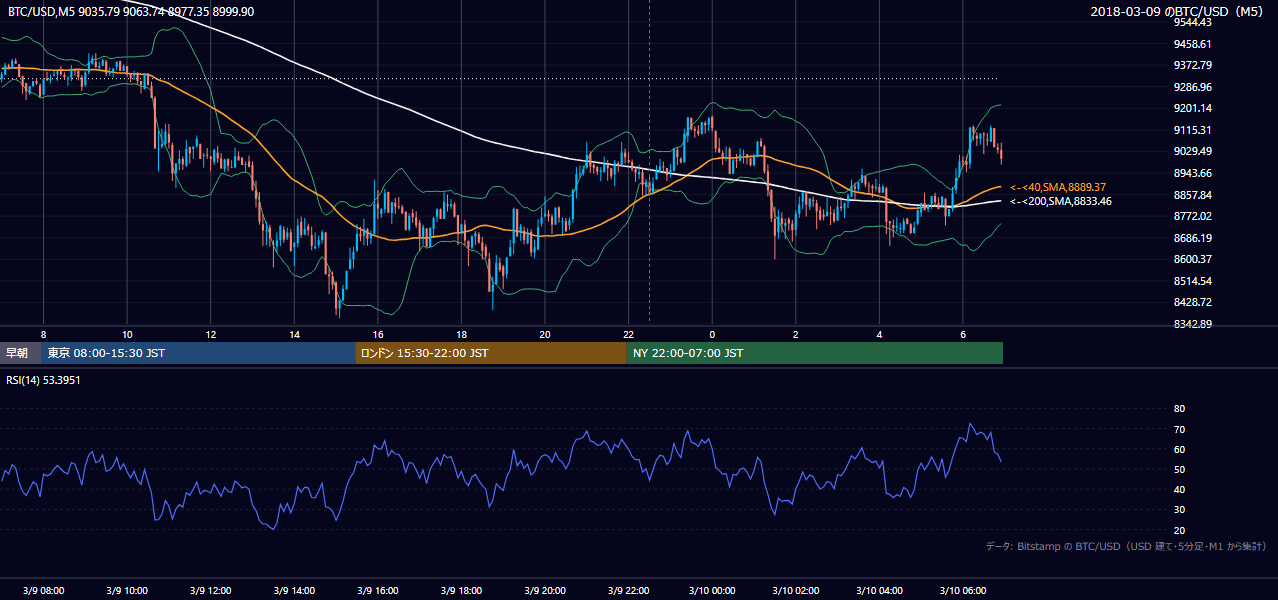Select the NY 22:00-07:00 JST session bar
Screen dimensions: 1278x600
click(815, 353)
